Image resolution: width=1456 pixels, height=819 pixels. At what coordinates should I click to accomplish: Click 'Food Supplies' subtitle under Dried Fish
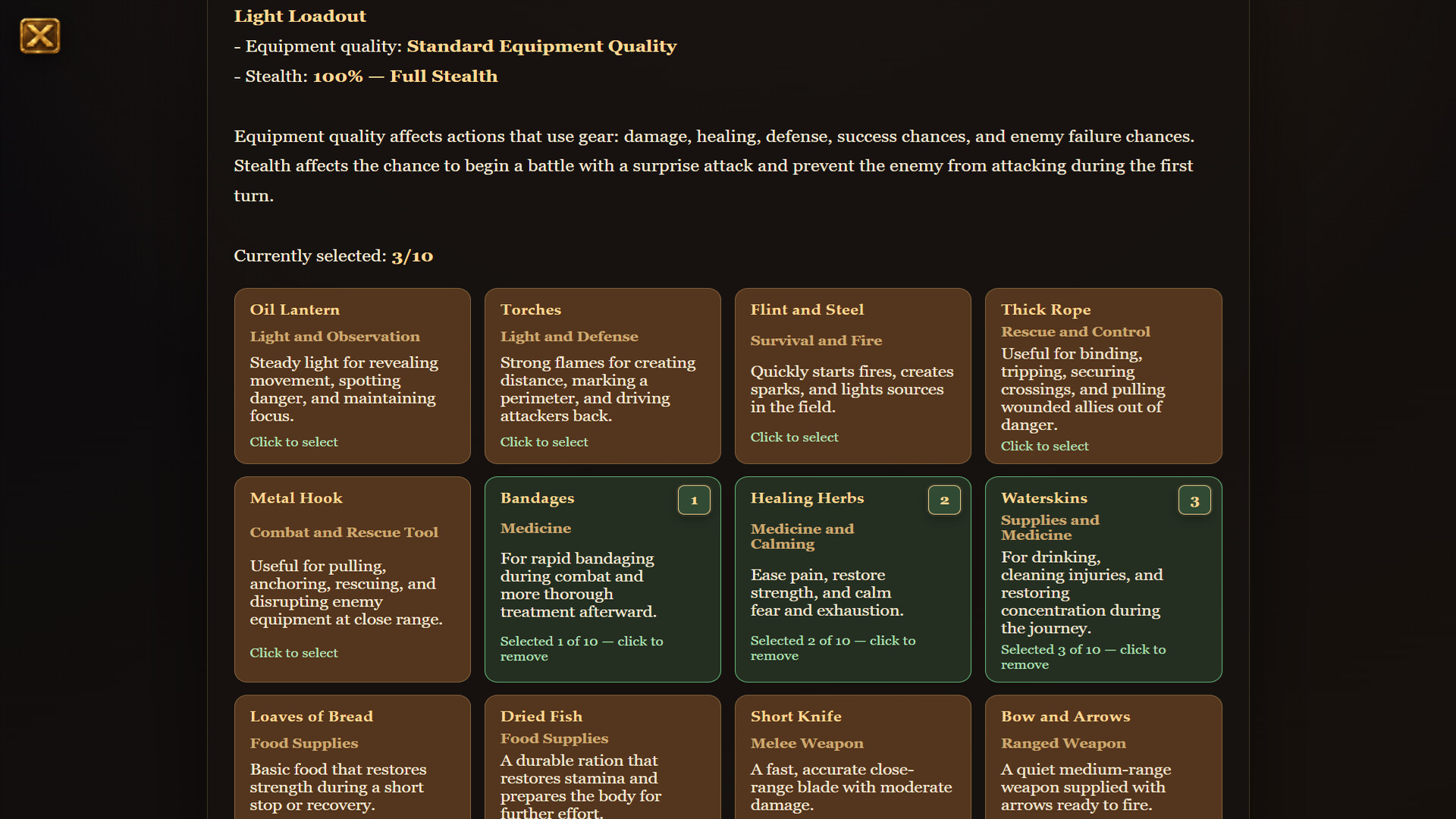(554, 739)
